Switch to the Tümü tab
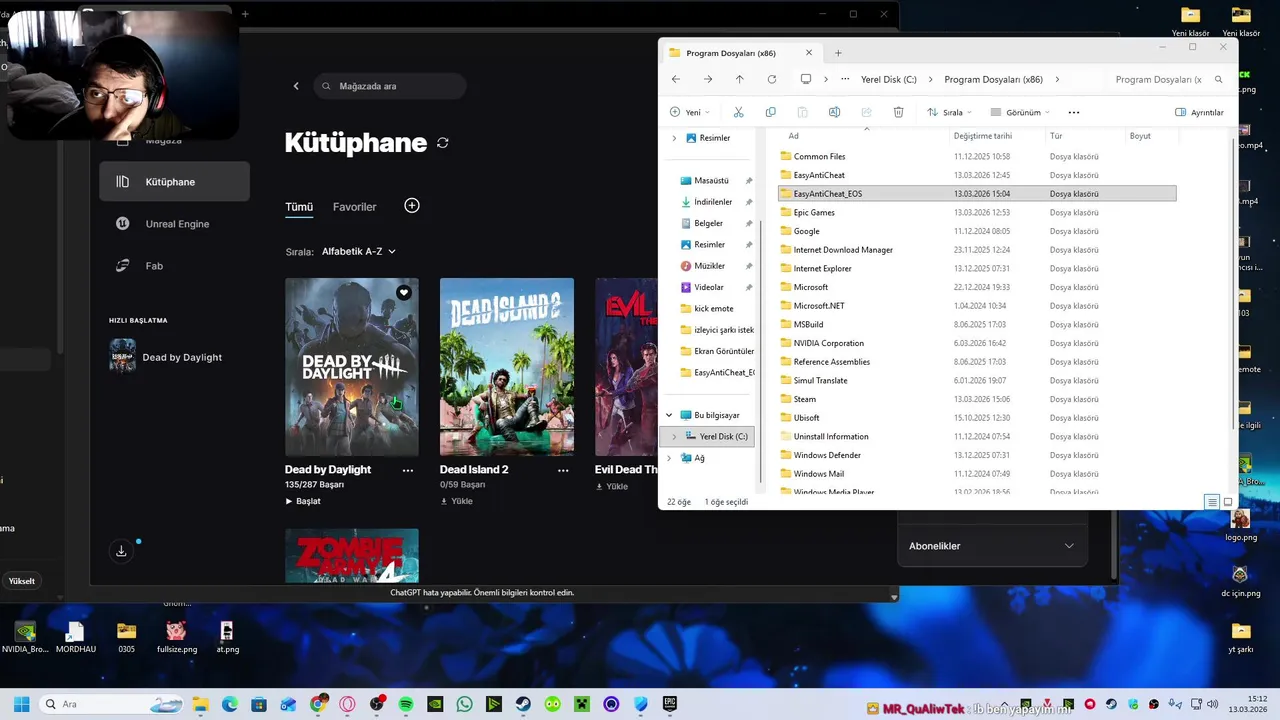1280x720 pixels. 299,207
